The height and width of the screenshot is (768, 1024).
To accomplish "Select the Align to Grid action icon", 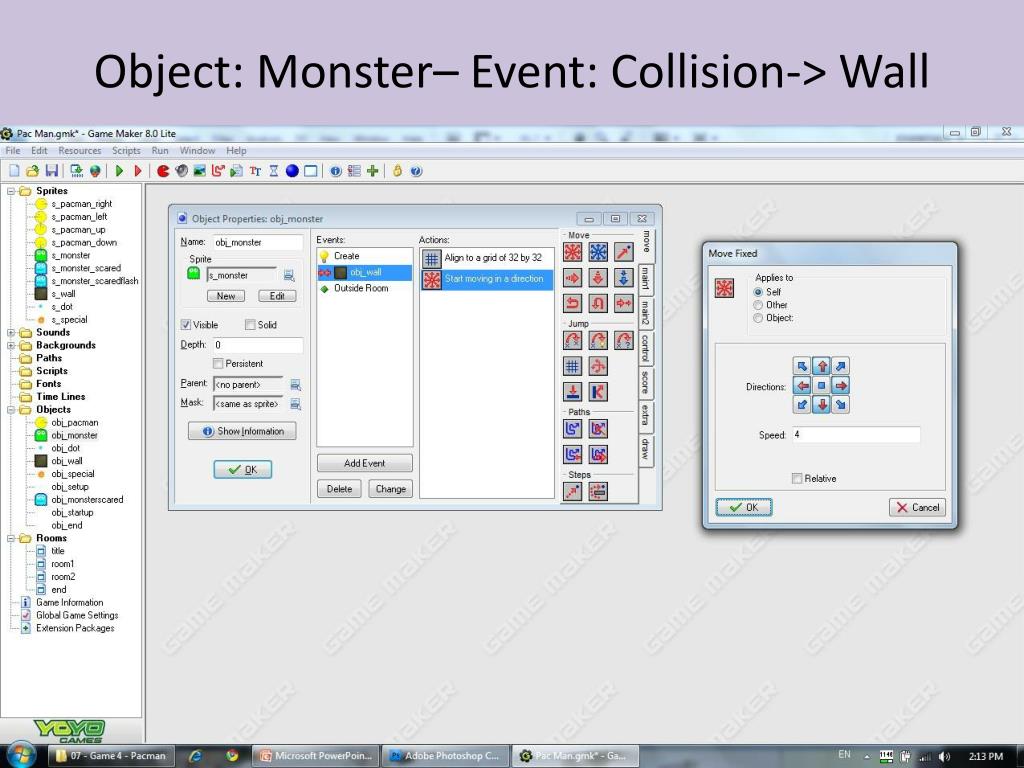I will click(573, 366).
